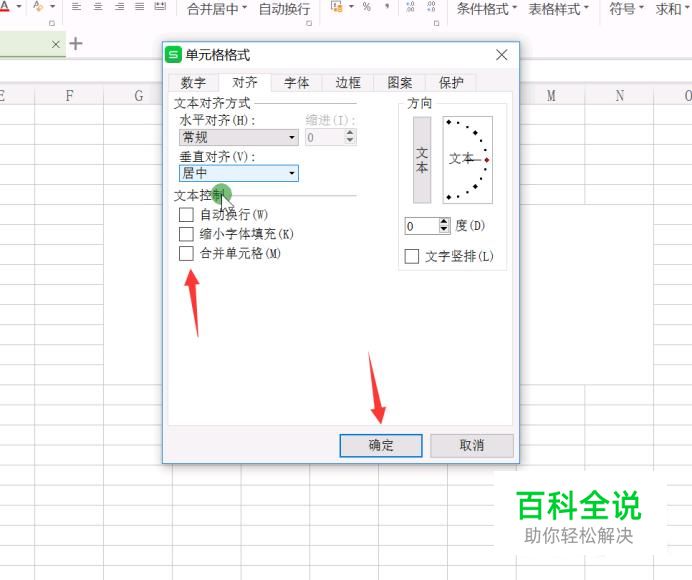Click the 自动换行 toolbar button
The image size is (692, 580).
284,9
